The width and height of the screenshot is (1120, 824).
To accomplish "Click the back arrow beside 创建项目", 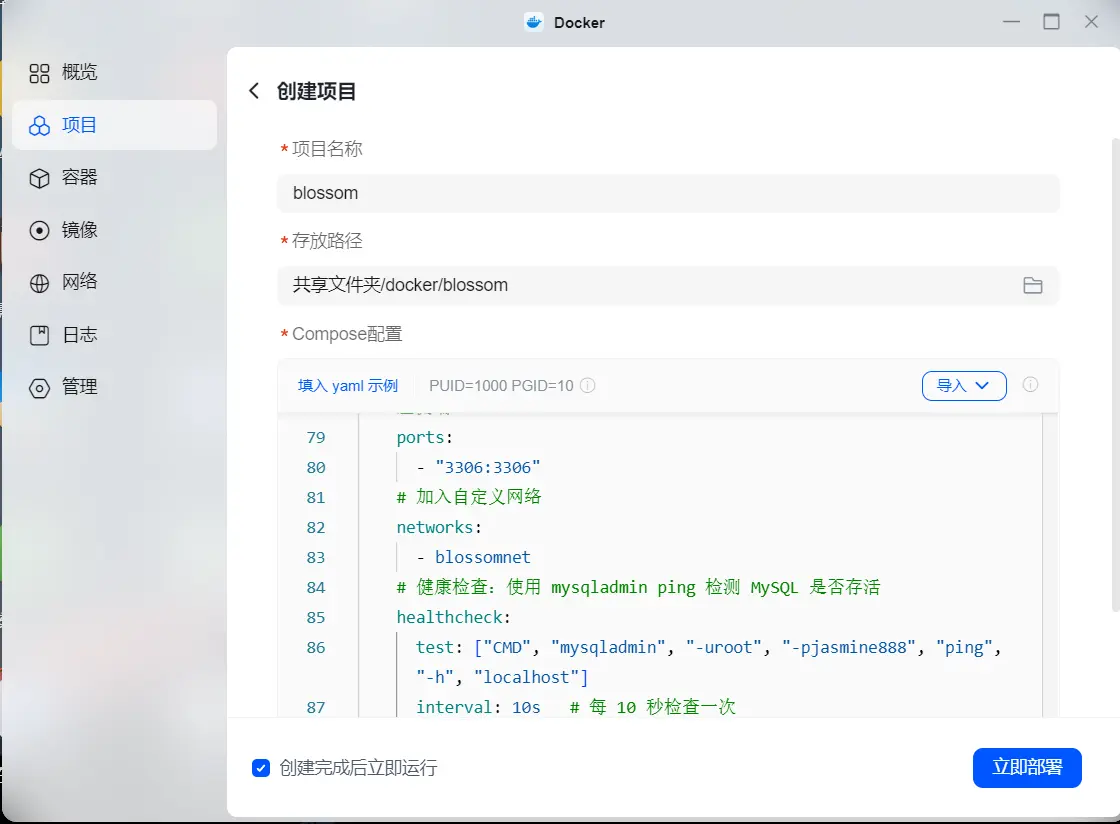I will pos(254,91).
